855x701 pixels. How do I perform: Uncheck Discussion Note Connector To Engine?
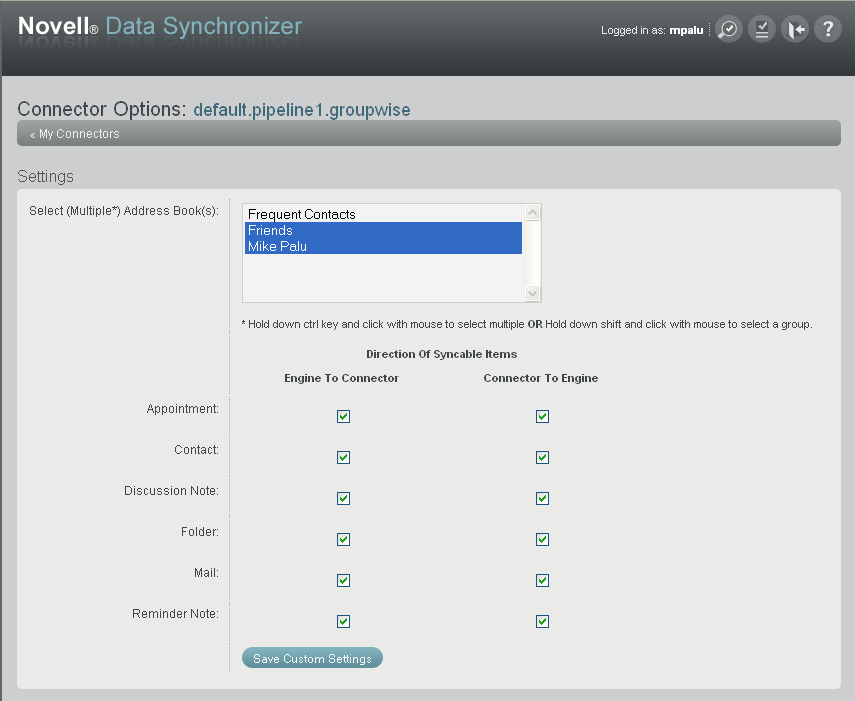pyautogui.click(x=542, y=498)
